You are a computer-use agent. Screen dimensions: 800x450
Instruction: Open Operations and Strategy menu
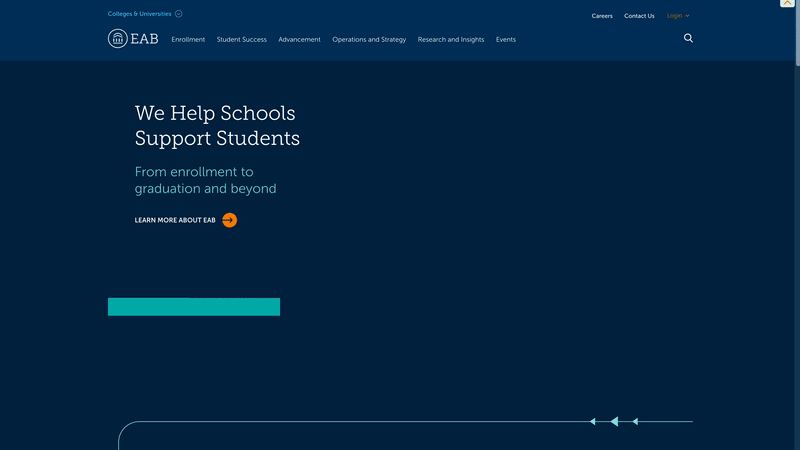(369, 39)
